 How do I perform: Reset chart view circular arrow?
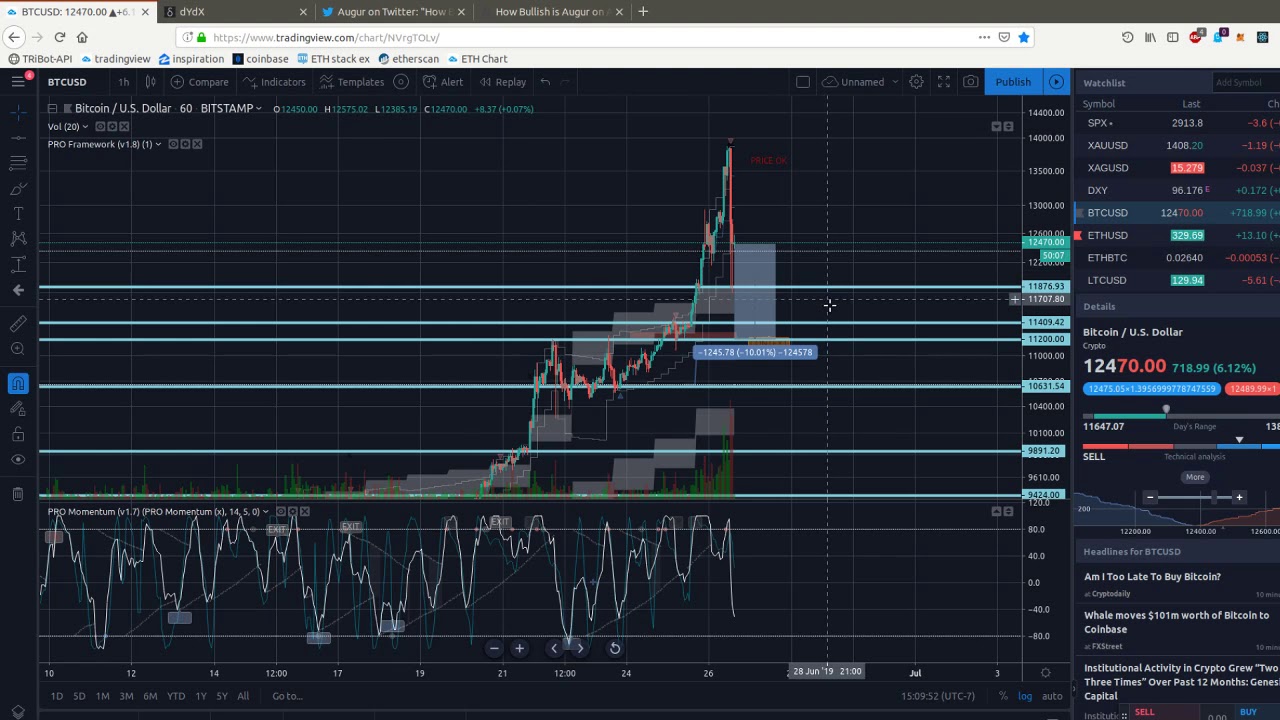tap(615, 648)
